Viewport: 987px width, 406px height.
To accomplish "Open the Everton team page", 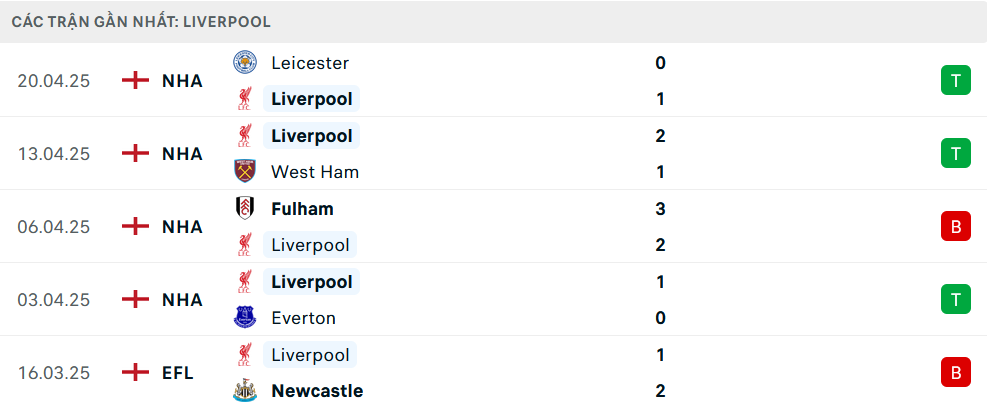I will click(303, 318).
